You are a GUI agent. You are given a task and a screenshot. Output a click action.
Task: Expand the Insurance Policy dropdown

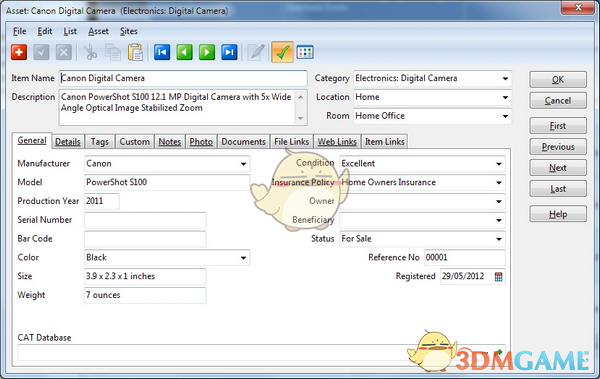coord(499,182)
